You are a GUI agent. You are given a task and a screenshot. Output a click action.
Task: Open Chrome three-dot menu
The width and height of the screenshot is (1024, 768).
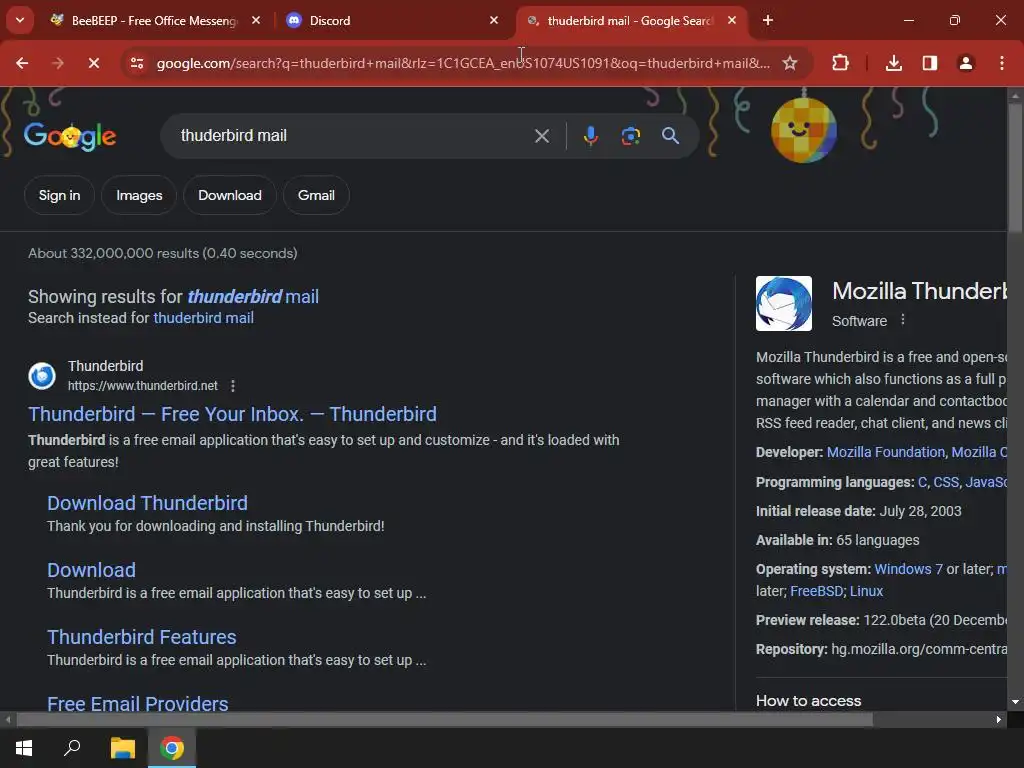[x=1002, y=63]
